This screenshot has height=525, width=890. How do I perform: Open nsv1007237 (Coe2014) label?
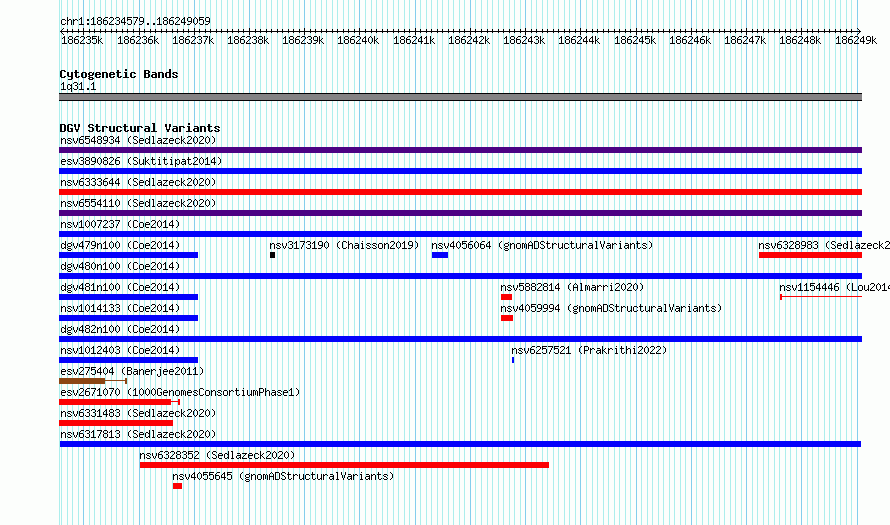click(x=120, y=224)
